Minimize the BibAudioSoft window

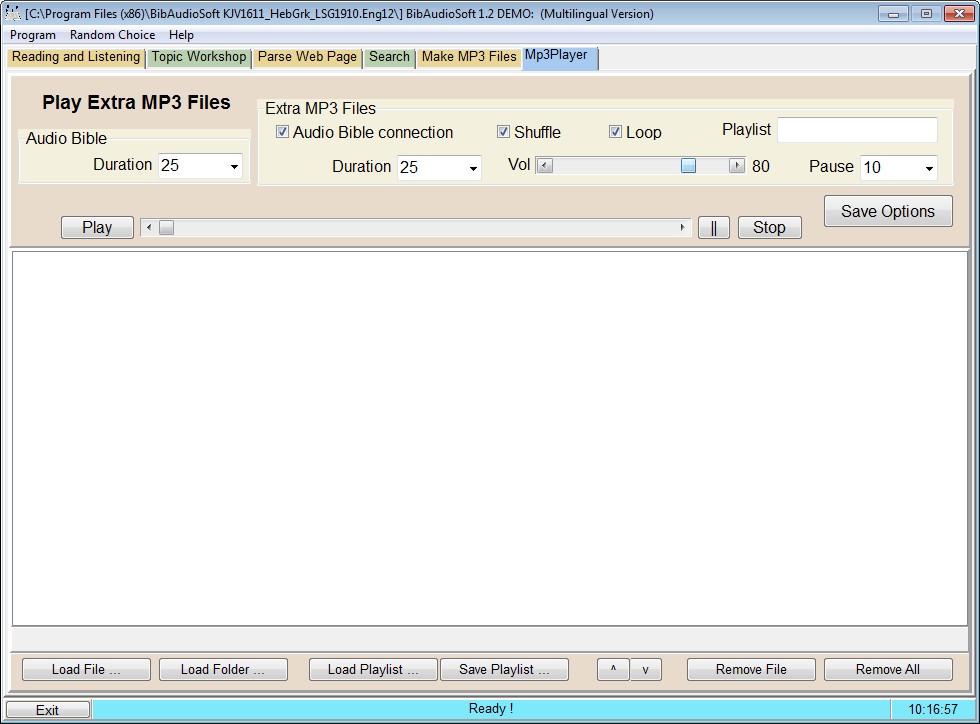(x=893, y=13)
